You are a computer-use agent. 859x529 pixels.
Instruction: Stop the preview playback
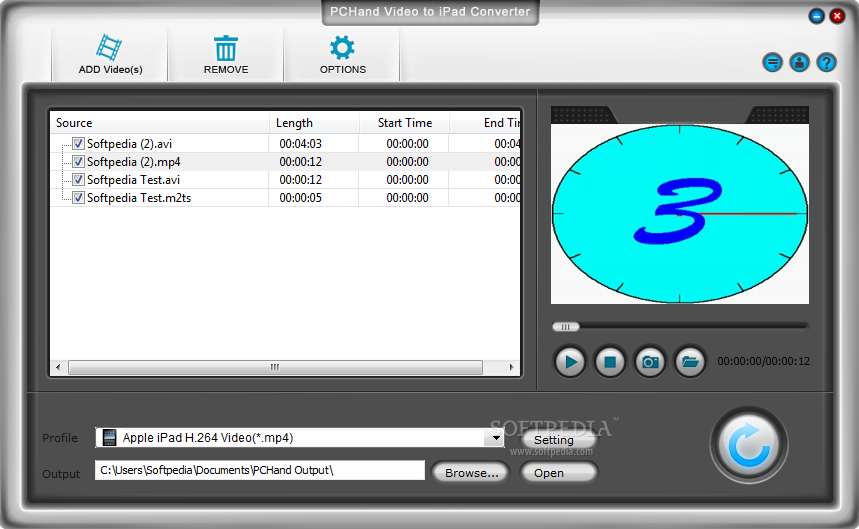tap(610, 362)
